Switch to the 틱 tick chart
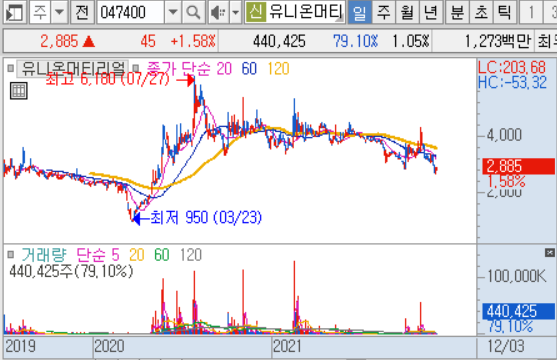The image size is (557, 360). click(504, 12)
